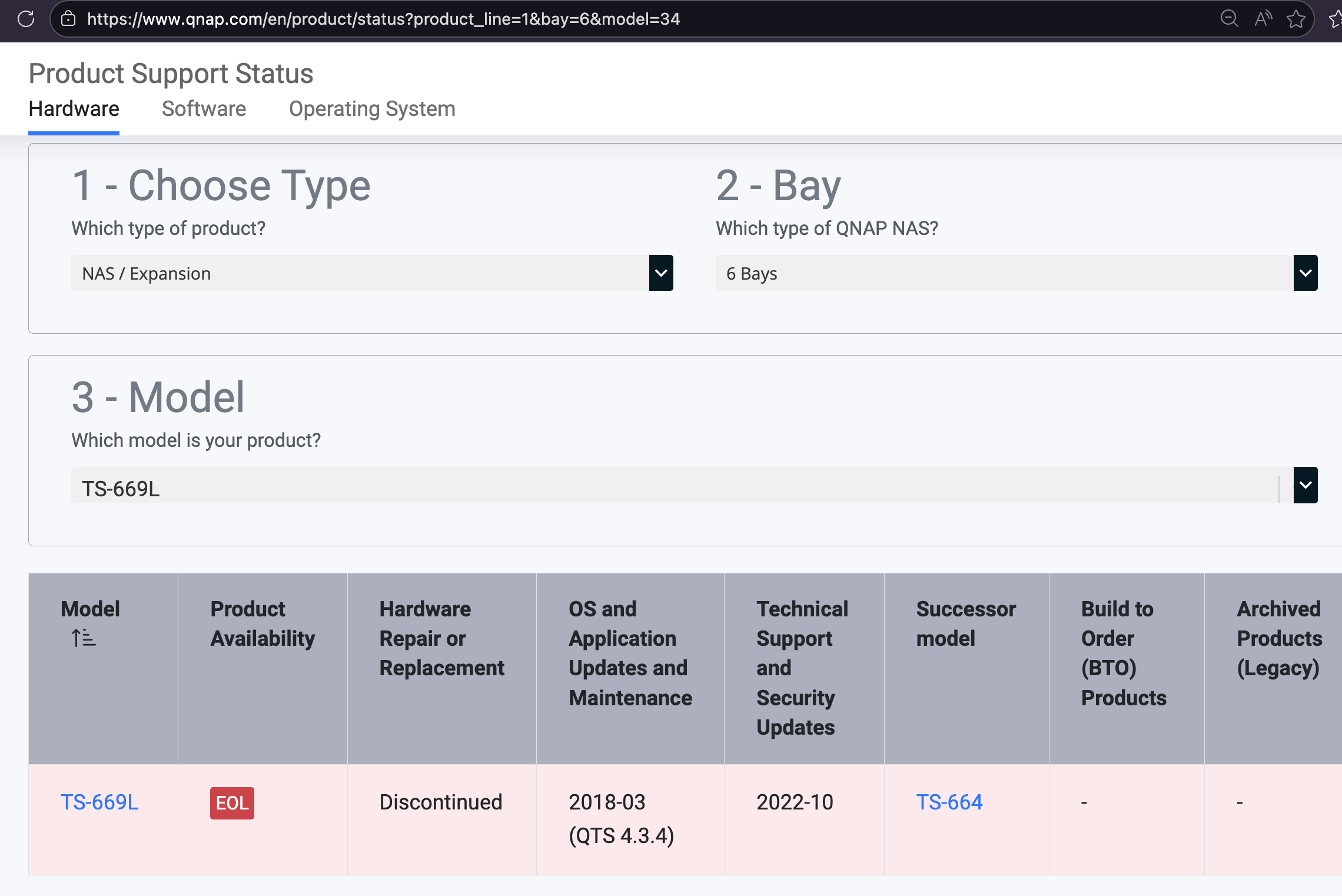Switch to the Software tab
The width and height of the screenshot is (1342, 896).
204,109
